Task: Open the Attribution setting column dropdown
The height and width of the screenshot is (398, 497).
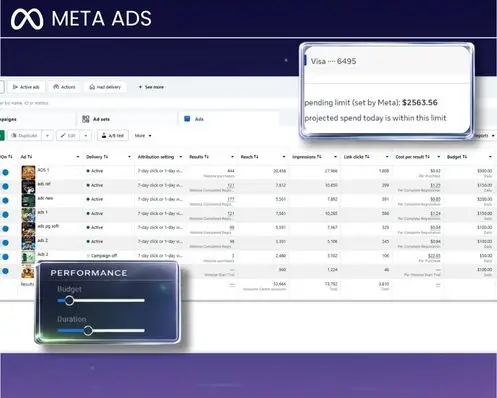Action: 181,157
